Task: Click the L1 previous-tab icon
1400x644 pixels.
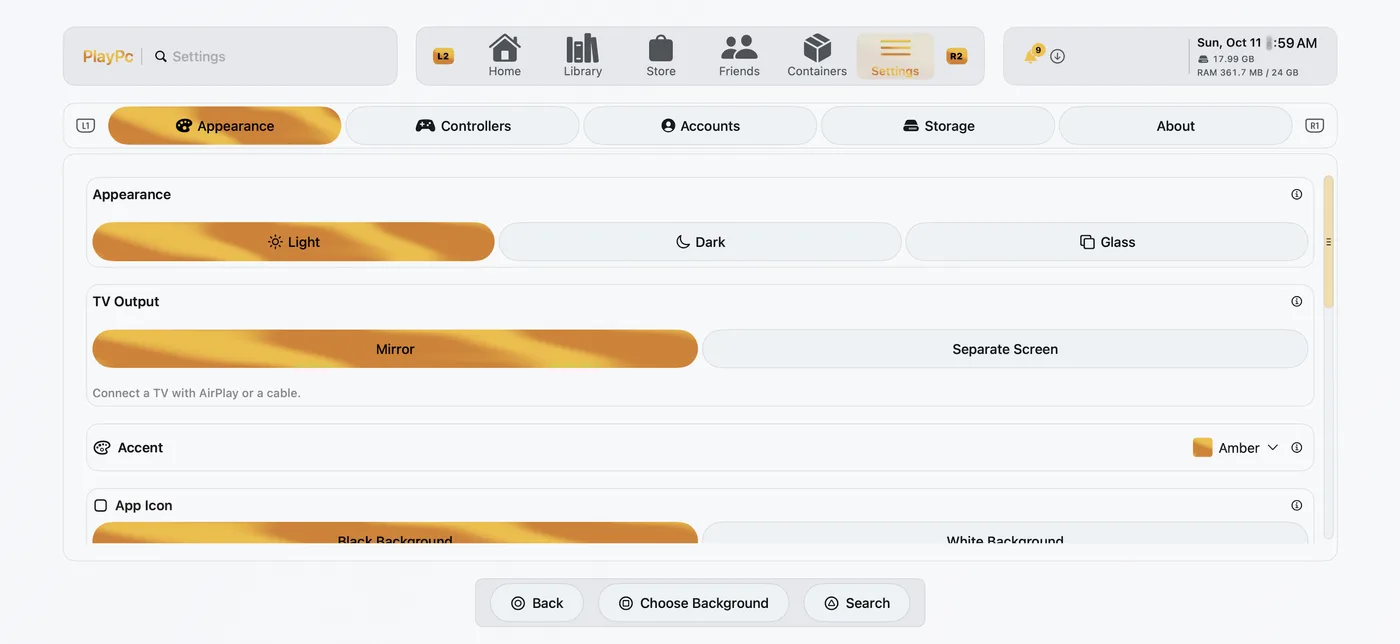Action: tap(85, 126)
